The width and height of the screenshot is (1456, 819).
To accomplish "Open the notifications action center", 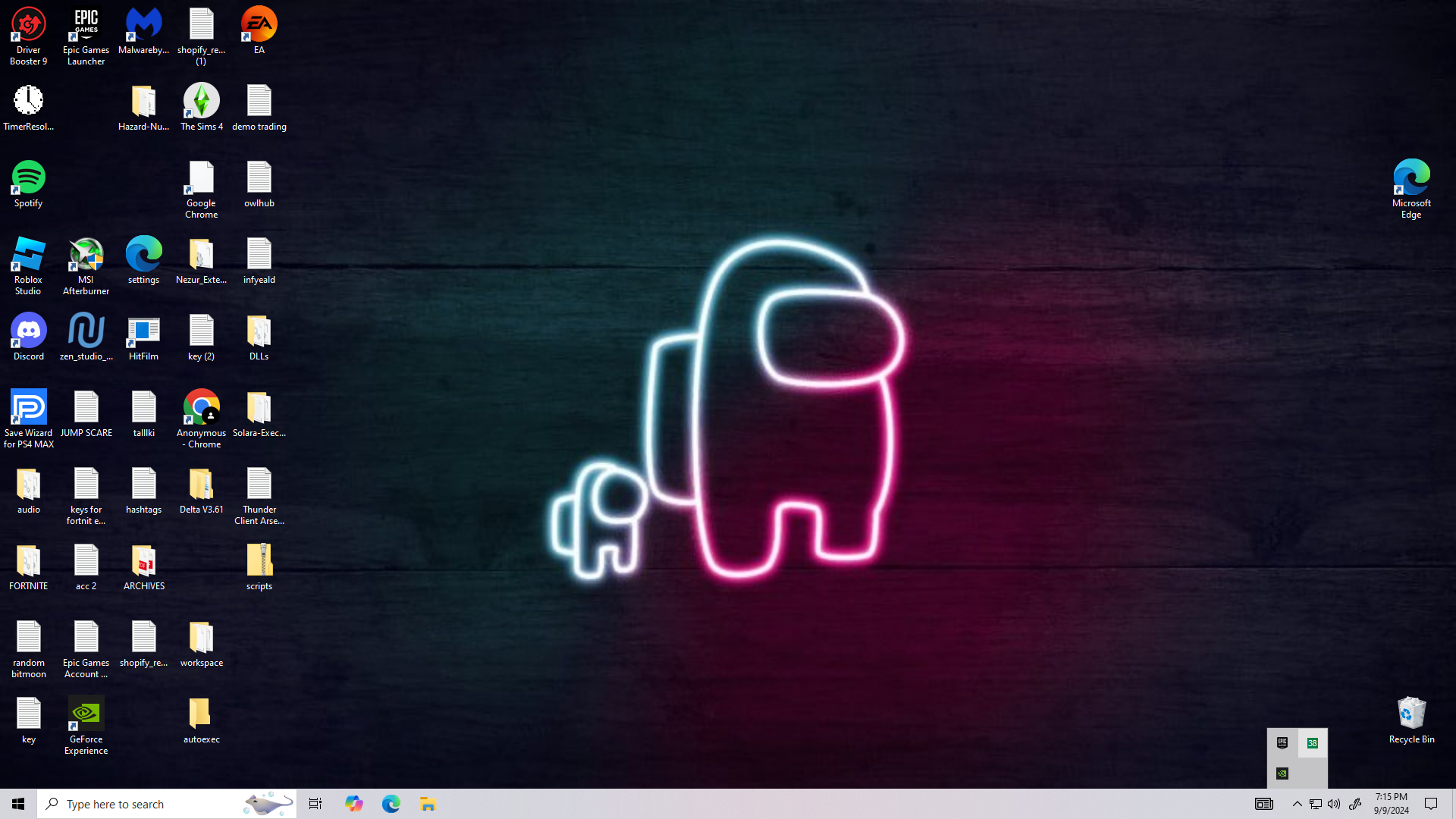I will [x=1431, y=804].
